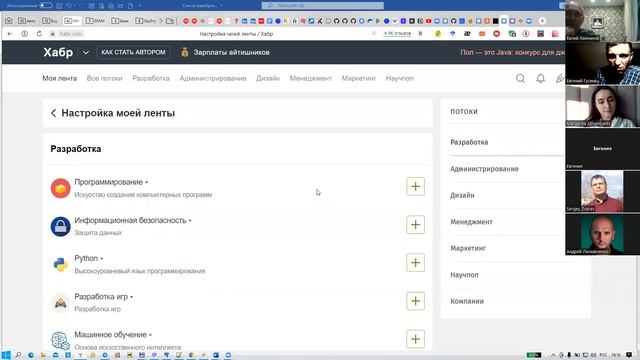Expand the dropdown arrow beside Хабр logo
The height and width of the screenshot is (360, 640).
point(86,53)
